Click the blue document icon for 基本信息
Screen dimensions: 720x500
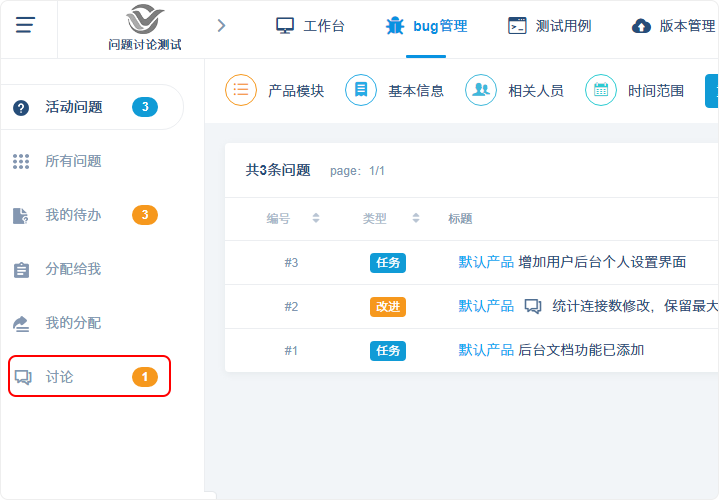[361, 90]
